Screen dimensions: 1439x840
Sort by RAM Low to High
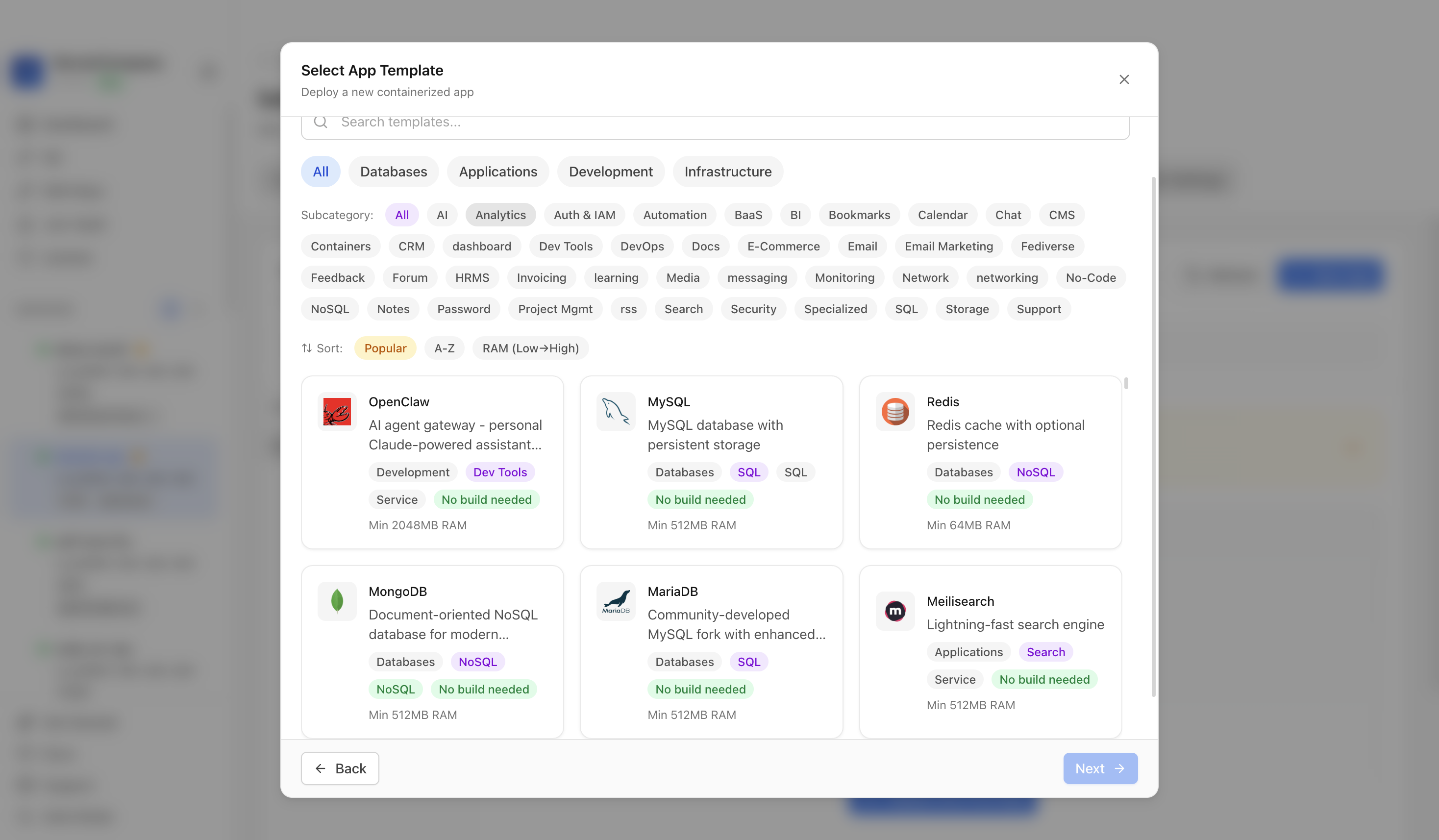(530, 348)
